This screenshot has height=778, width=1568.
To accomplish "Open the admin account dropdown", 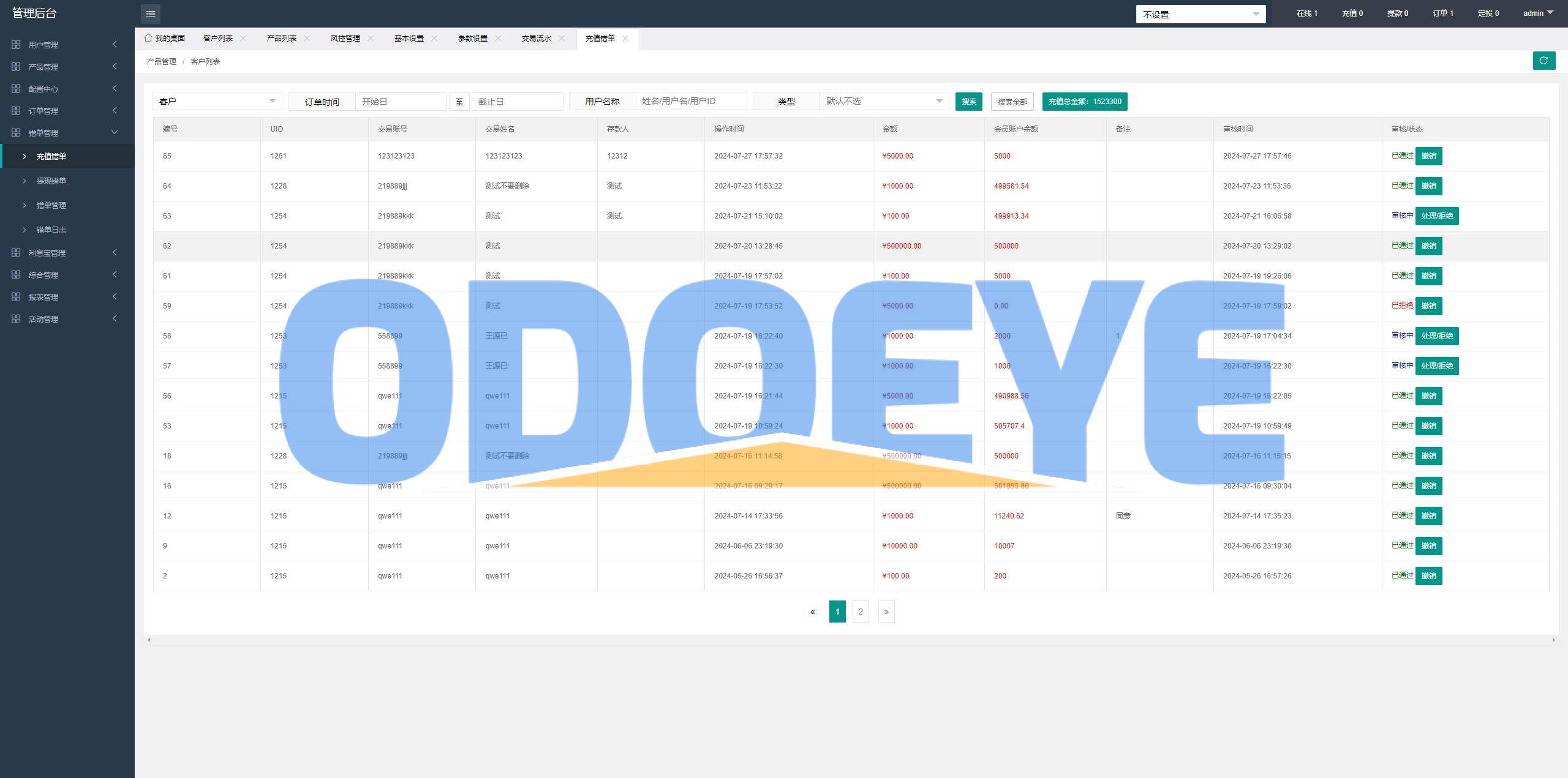I will pyautogui.click(x=1538, y=13).
